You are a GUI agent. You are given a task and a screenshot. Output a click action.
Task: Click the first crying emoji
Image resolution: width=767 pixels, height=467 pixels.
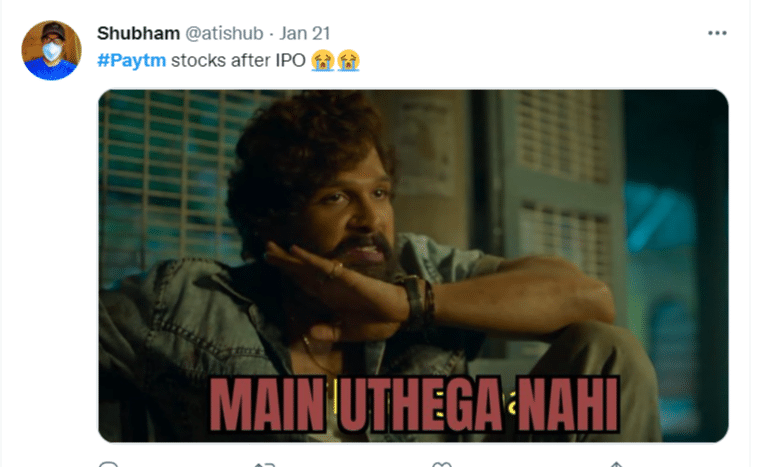click(322, 61)
